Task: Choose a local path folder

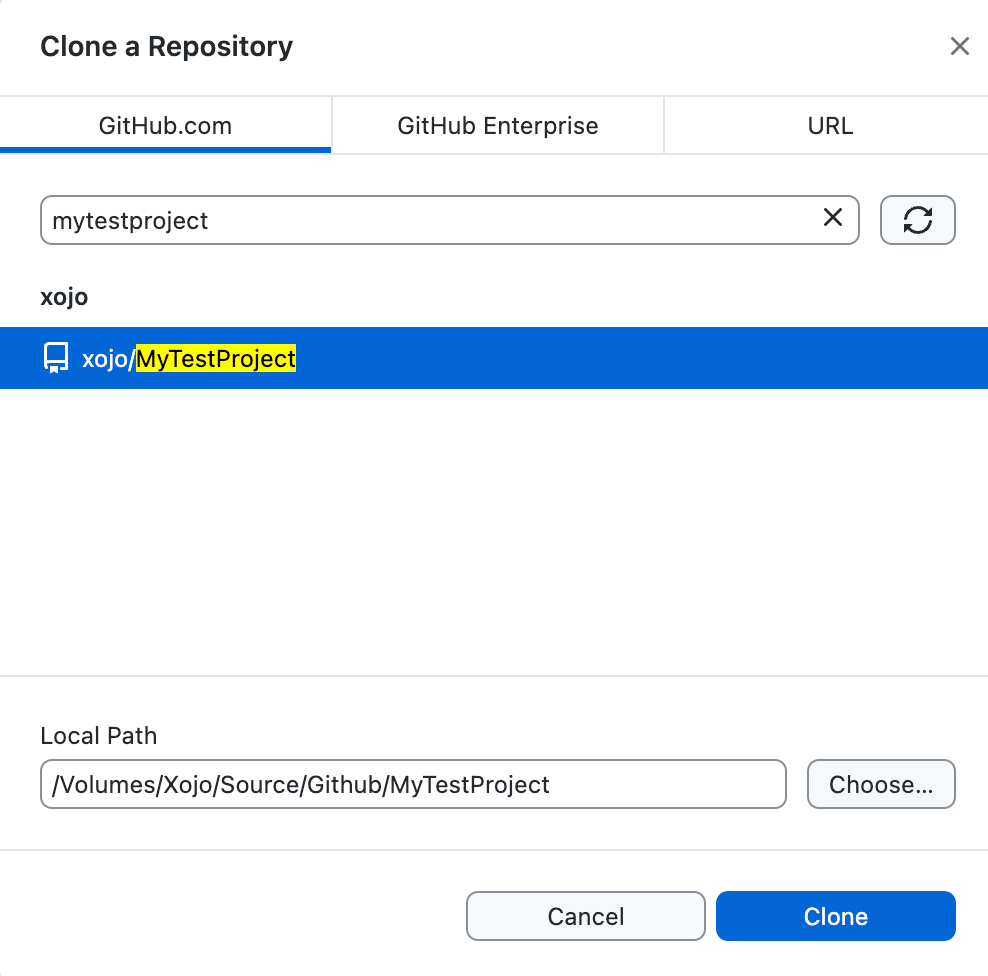Action: 881,784
